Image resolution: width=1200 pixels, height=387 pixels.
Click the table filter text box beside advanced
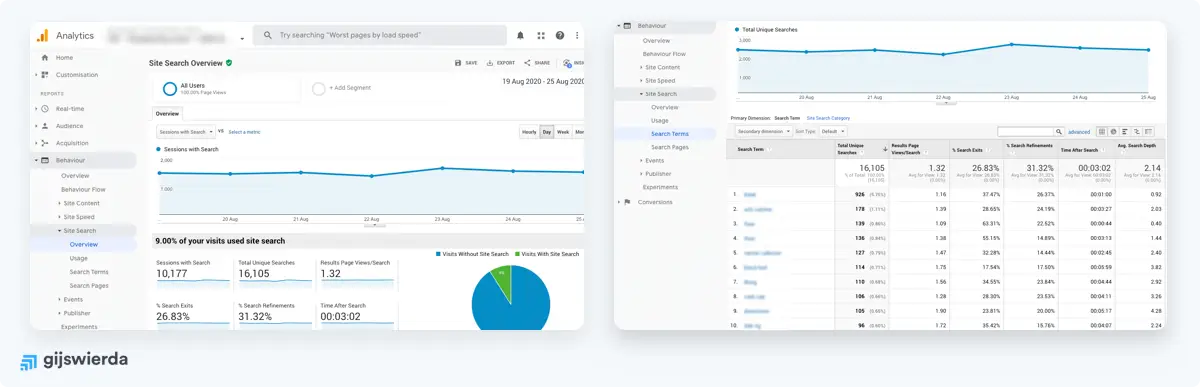point(1025,131)
